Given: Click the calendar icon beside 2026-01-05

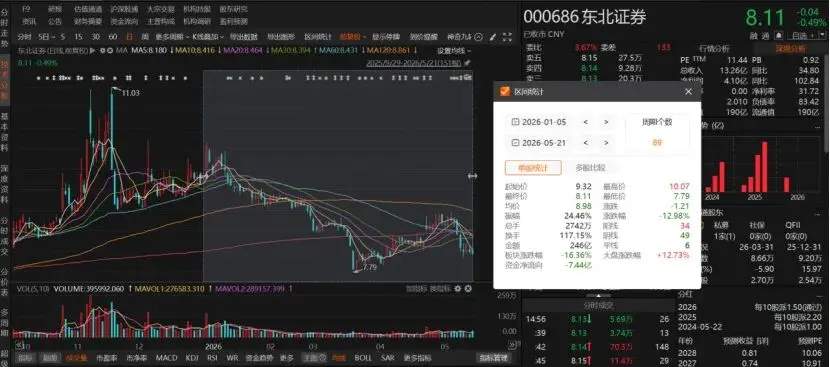Looking at the screenshot, I should (515, 122).
